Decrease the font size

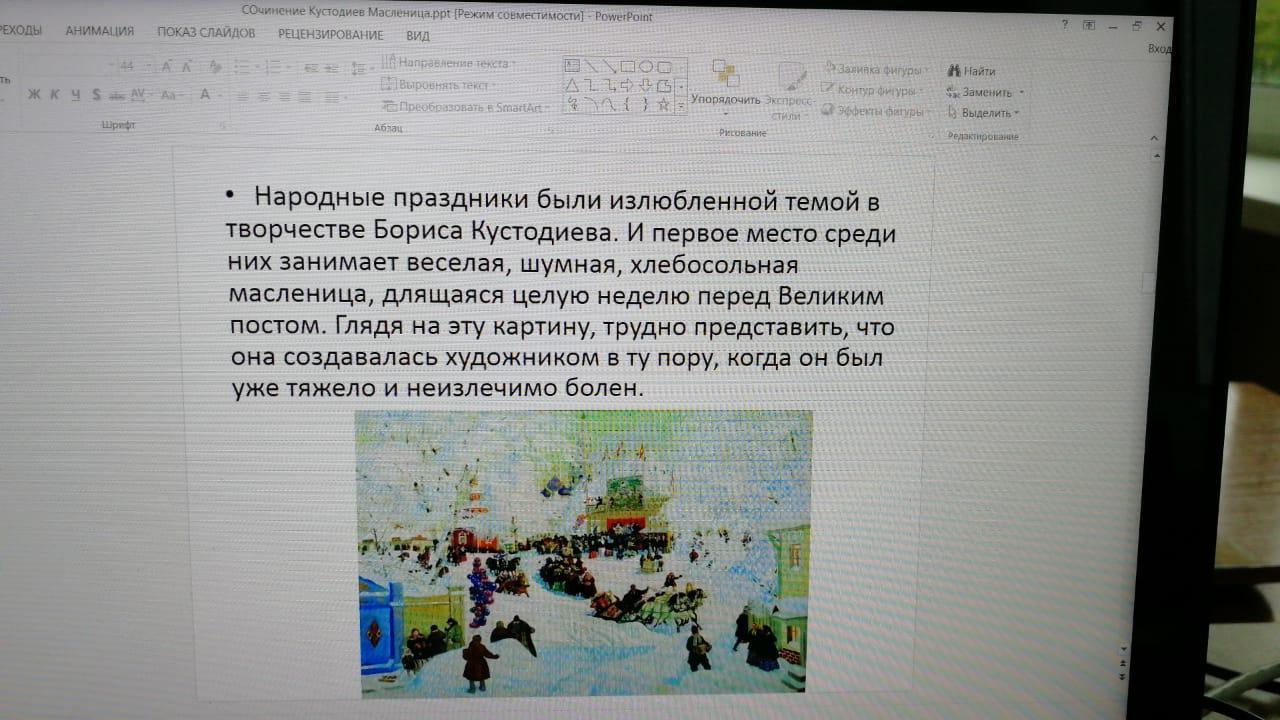[186, 67]
